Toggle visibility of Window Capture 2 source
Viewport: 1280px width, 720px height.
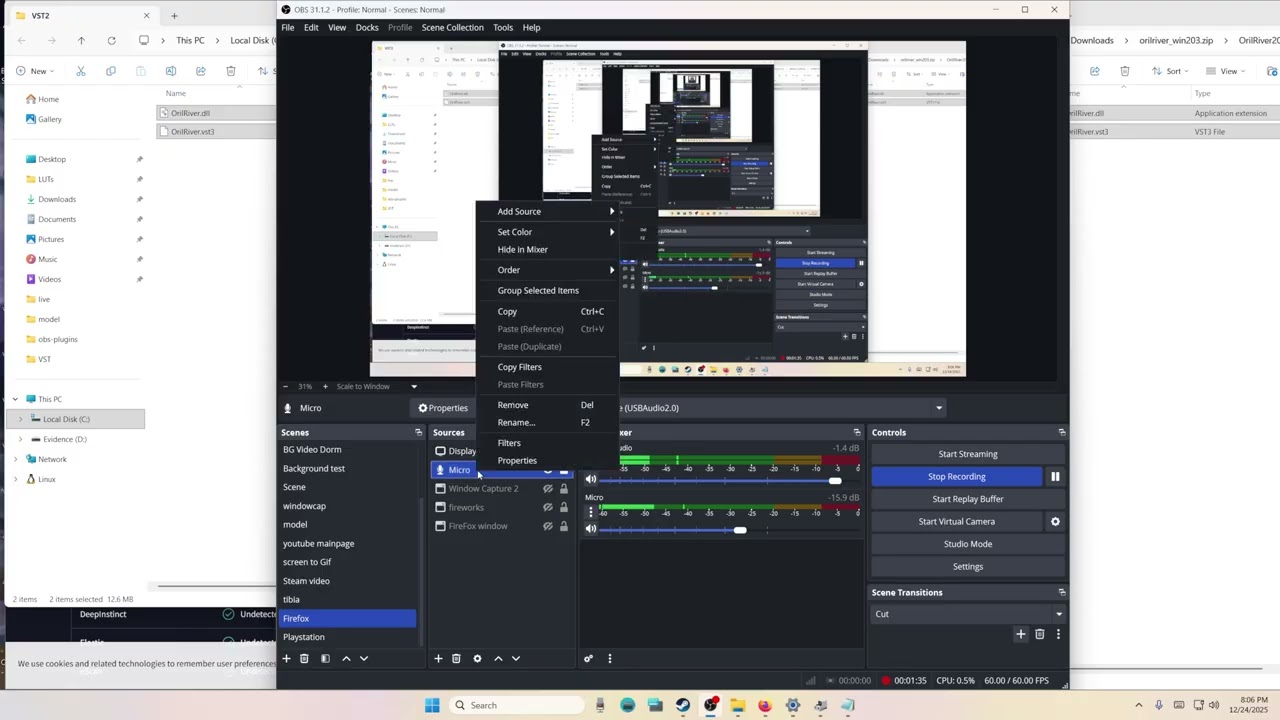click(x=547, y=489)
